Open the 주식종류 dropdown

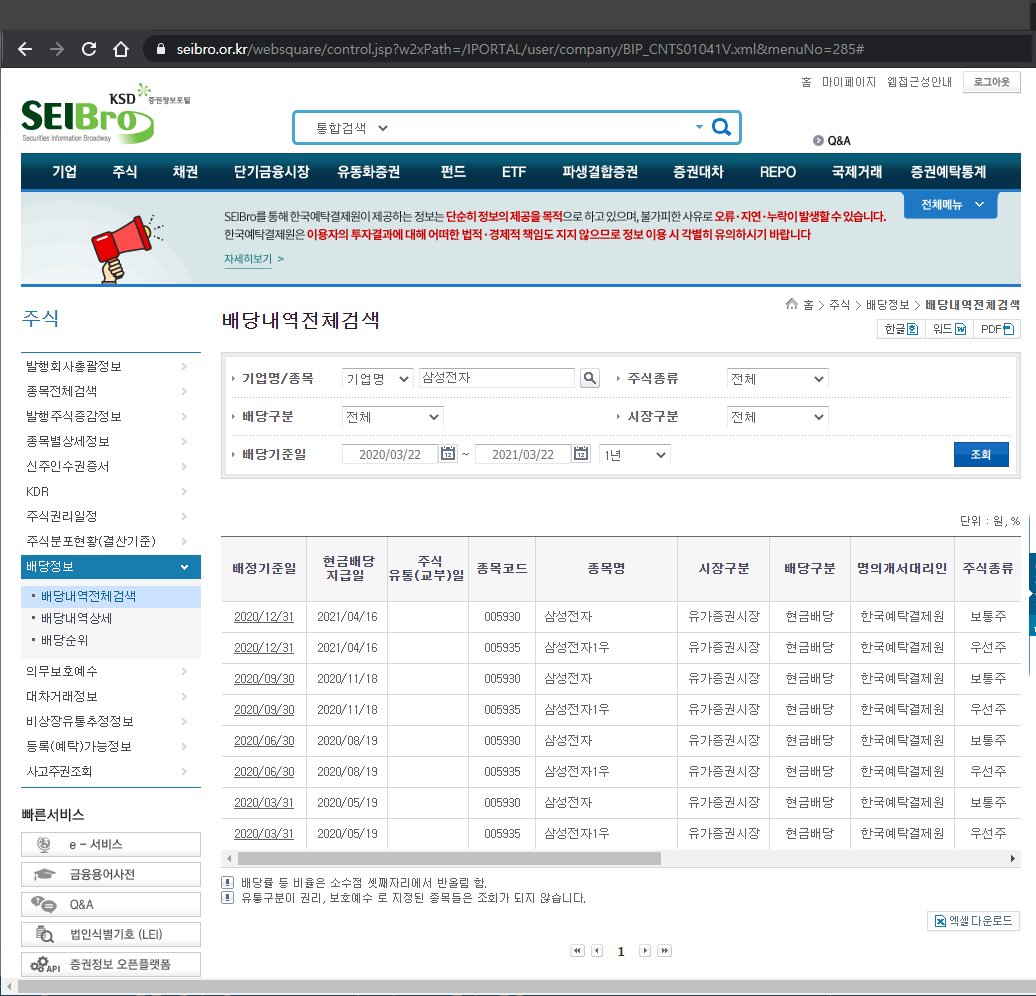[777, 379]
